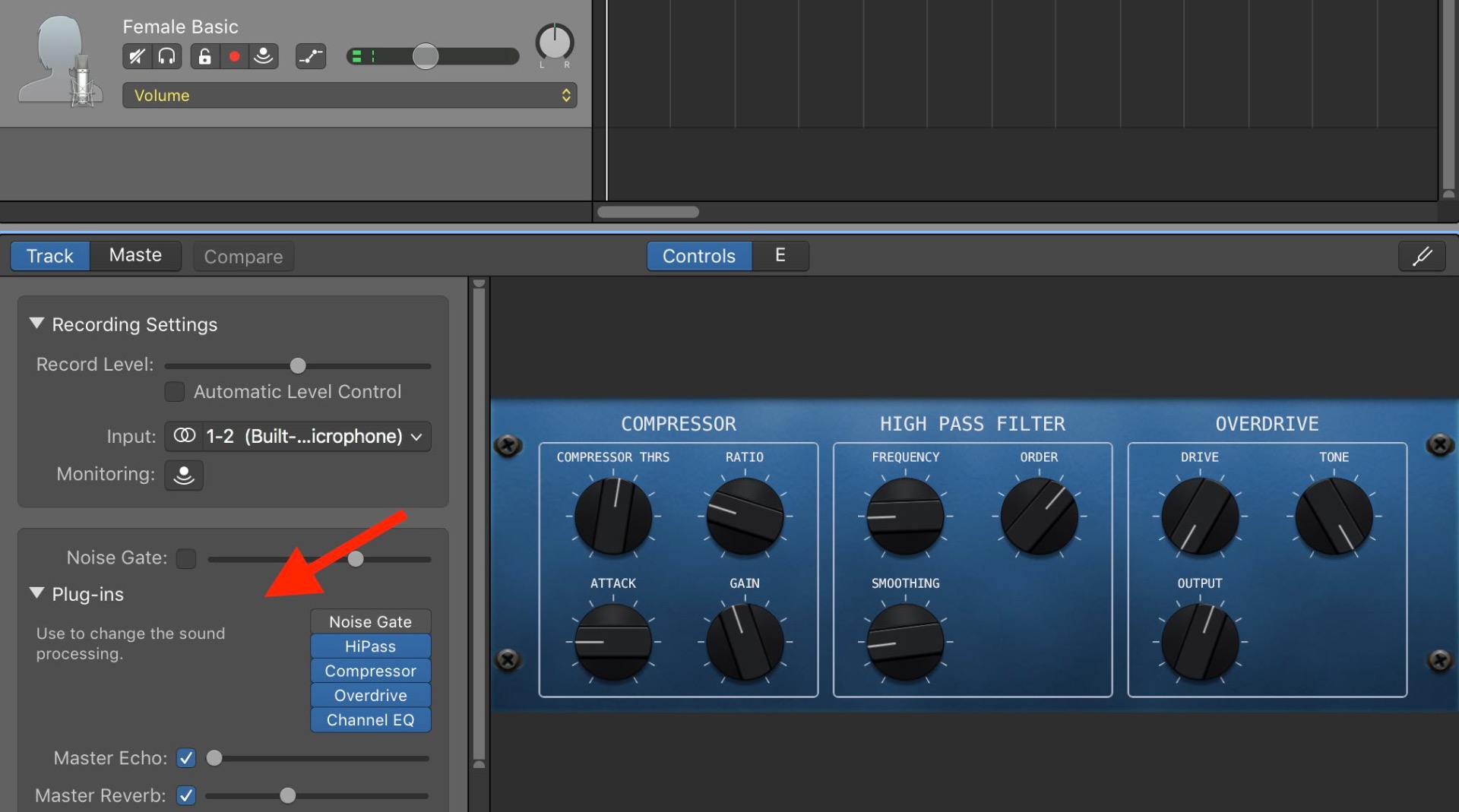Adjust the Tone knob
The height and width of the screenshot is (812, 1459).
1334,517
